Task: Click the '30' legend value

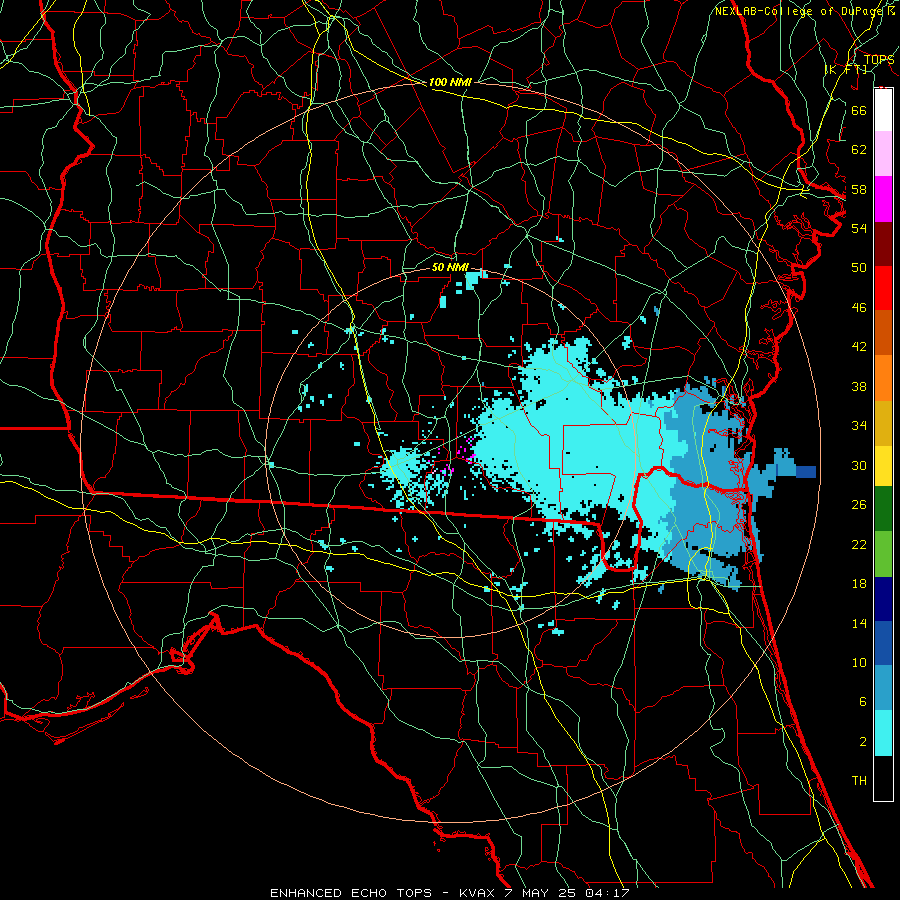Action: pos(859,465)
